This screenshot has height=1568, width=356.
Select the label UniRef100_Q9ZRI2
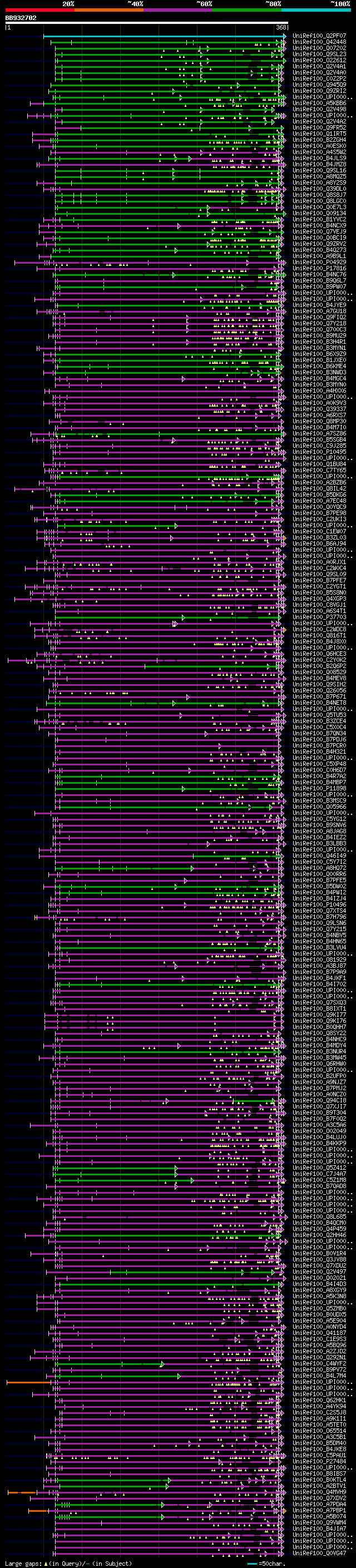pos(319,91)
